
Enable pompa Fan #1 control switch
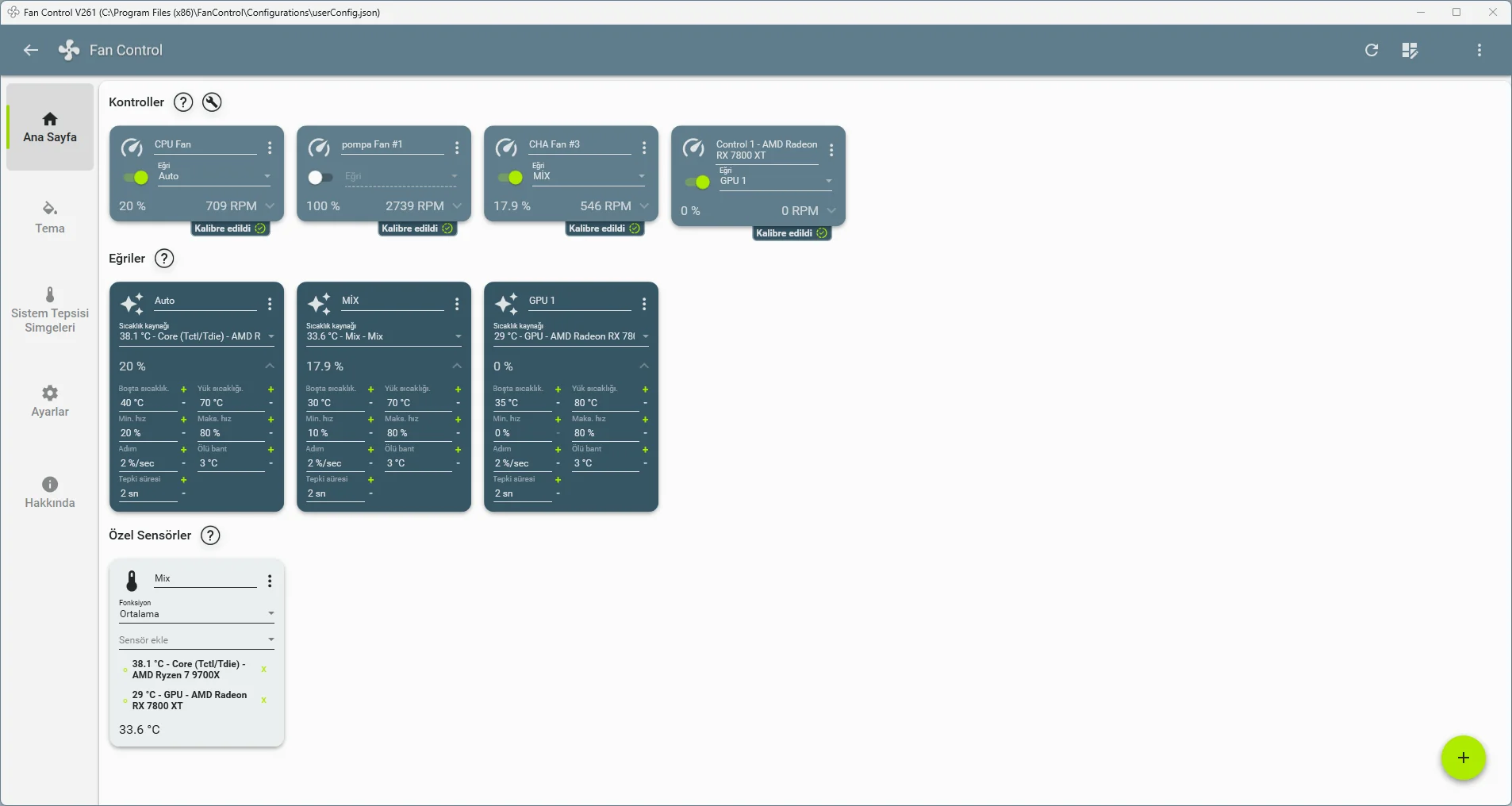(x=320, y=178)
